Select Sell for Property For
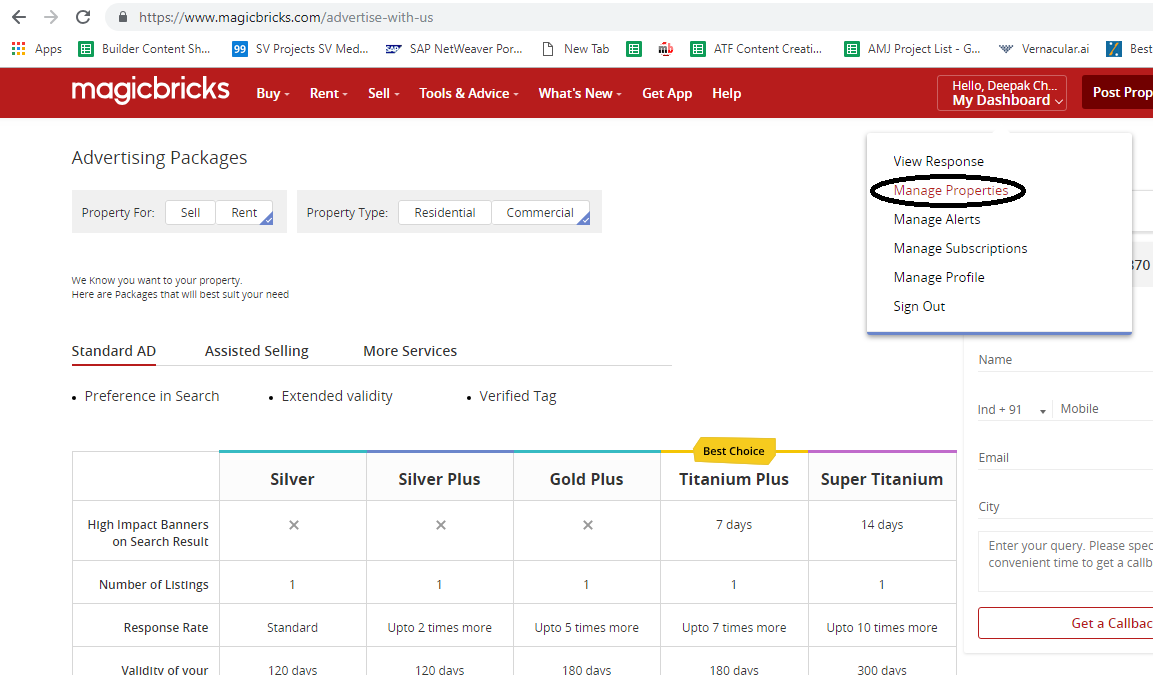 pos(190,212)
